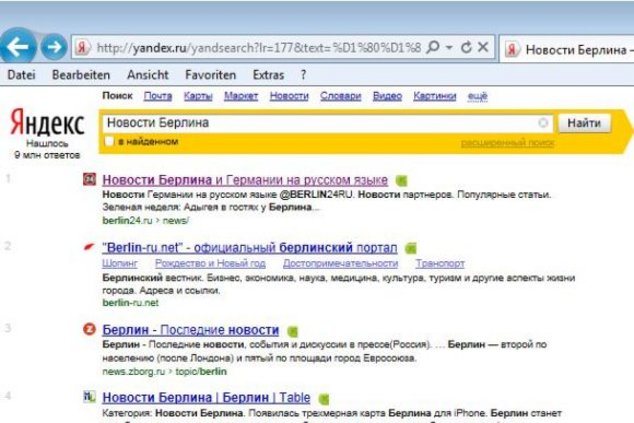Image resolution: width=634 pixels, height=423 pixels.
Task: Go back with the browser back arrow
Action: tap(17, 47)
